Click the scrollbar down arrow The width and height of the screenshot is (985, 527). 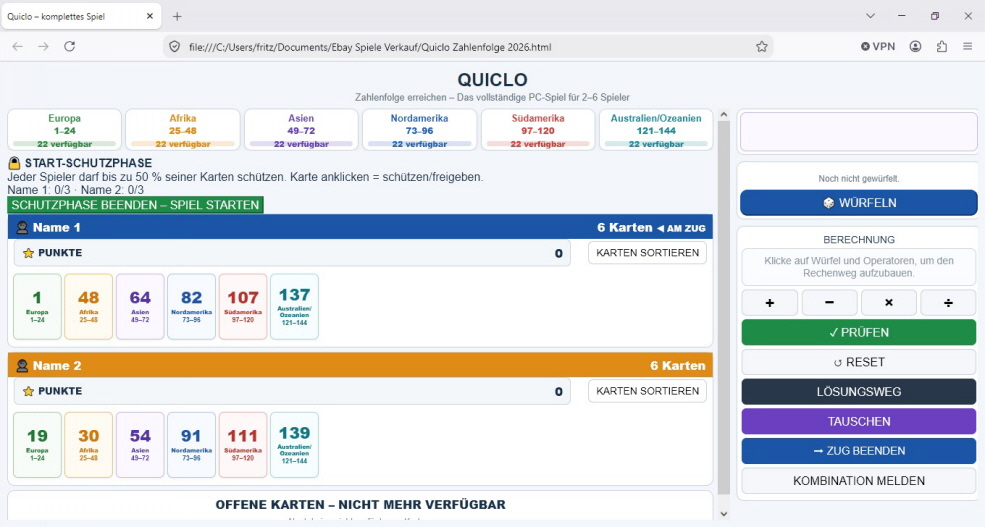[723, 514]
